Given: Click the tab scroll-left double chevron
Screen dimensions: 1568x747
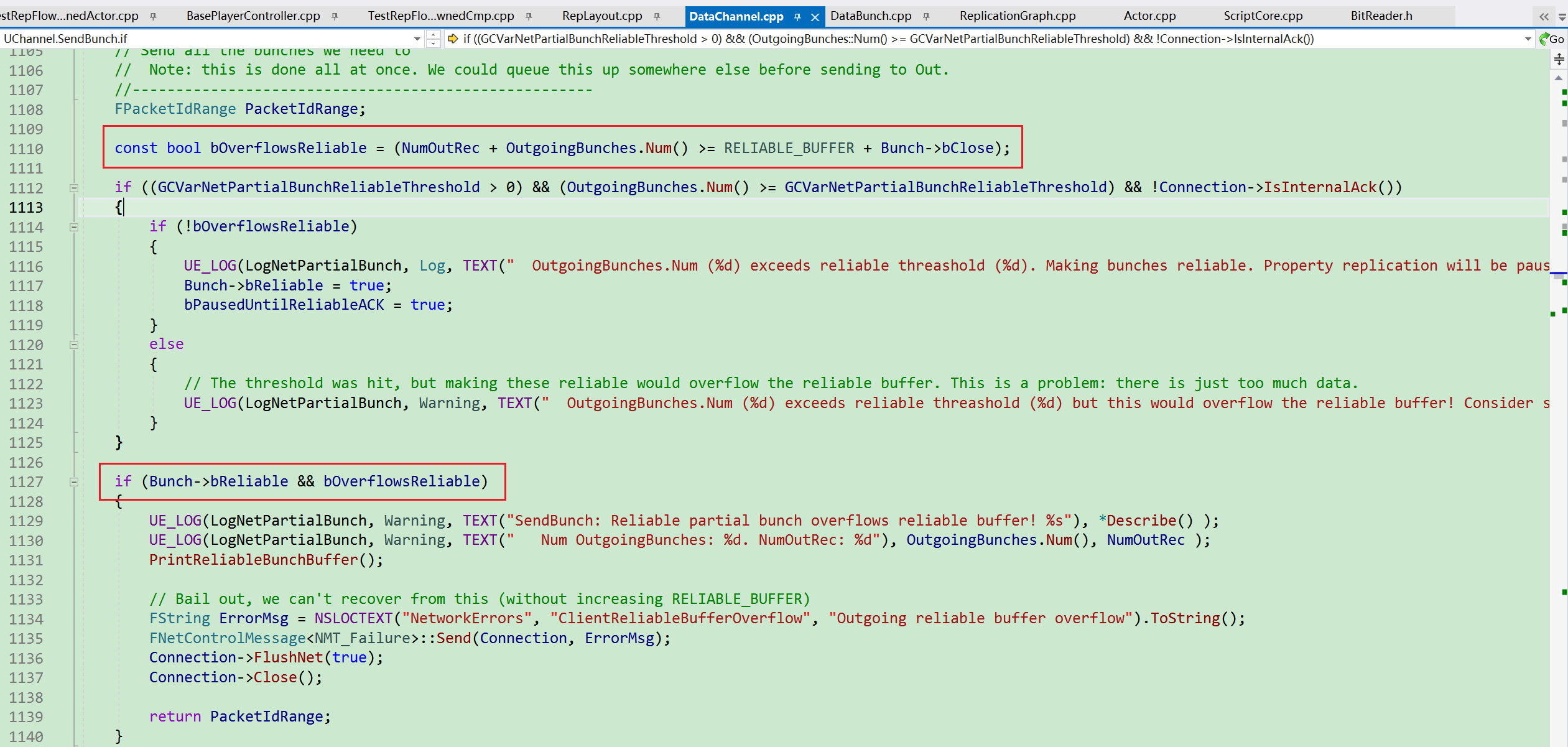Looking at the screenshot, I should point(1544,17).
